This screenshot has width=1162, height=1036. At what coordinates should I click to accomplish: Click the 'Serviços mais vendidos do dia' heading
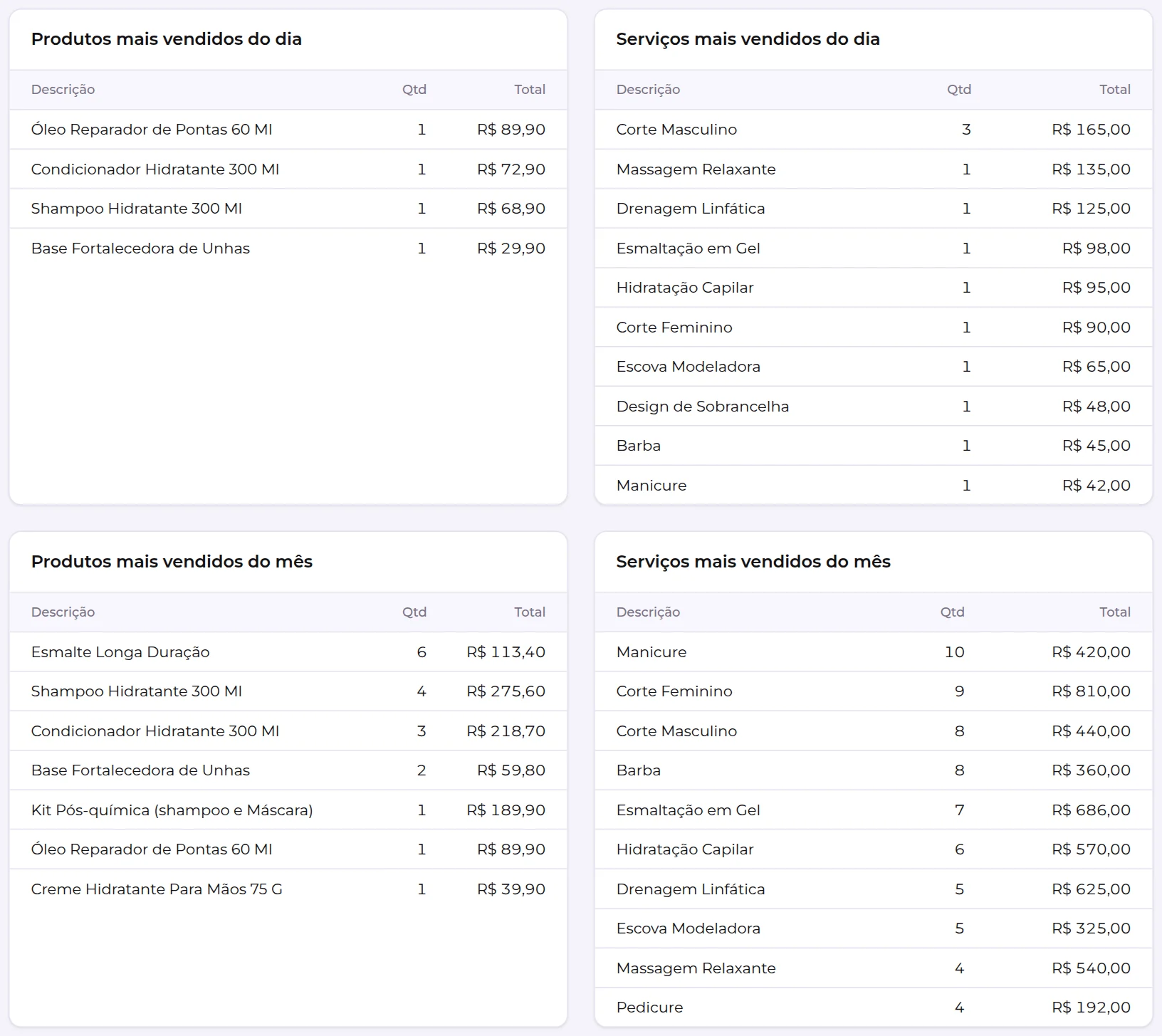click(x=748, y=39)
